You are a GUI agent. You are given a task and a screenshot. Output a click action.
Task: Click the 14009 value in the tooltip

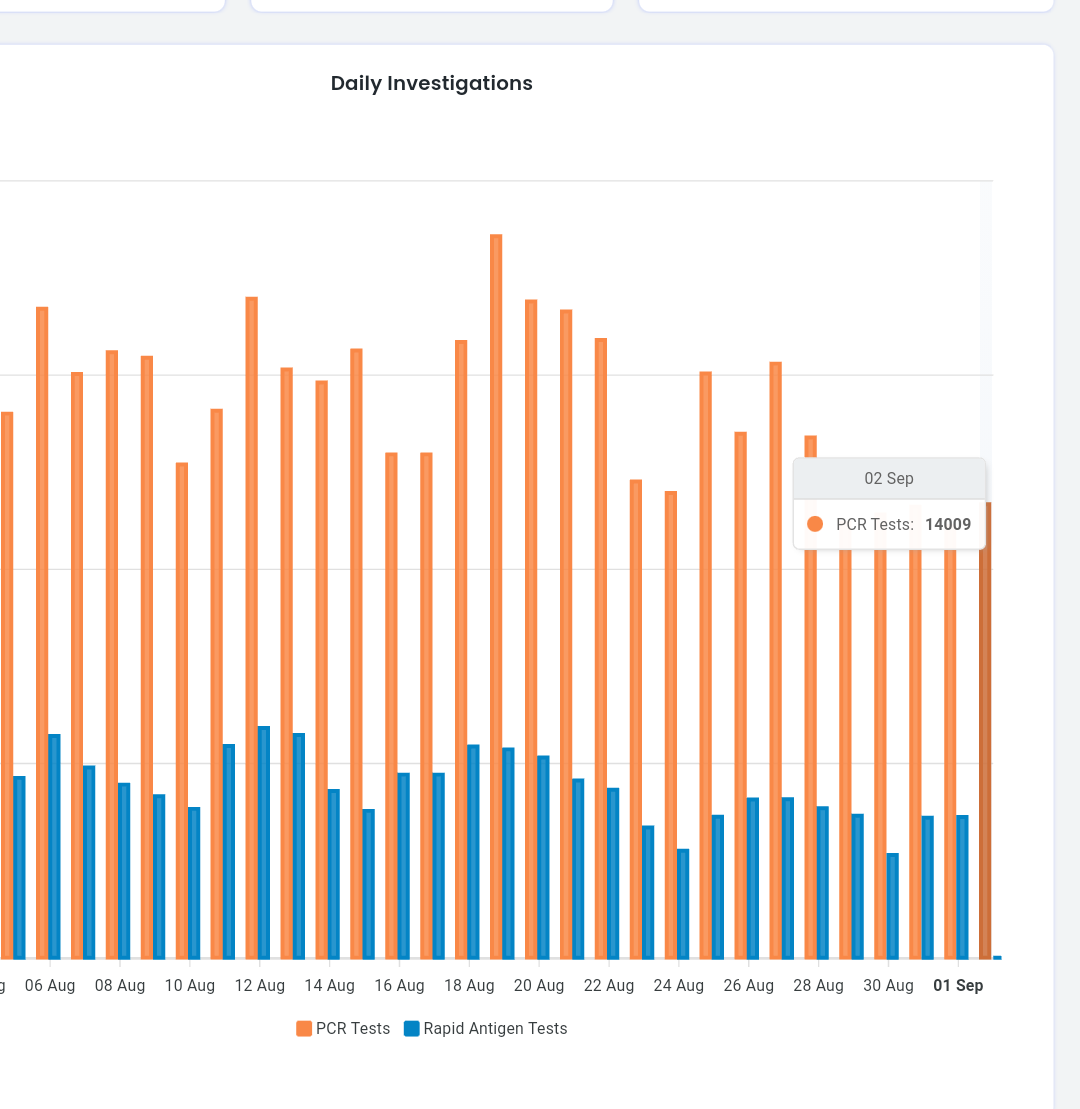tap(948, 525)
